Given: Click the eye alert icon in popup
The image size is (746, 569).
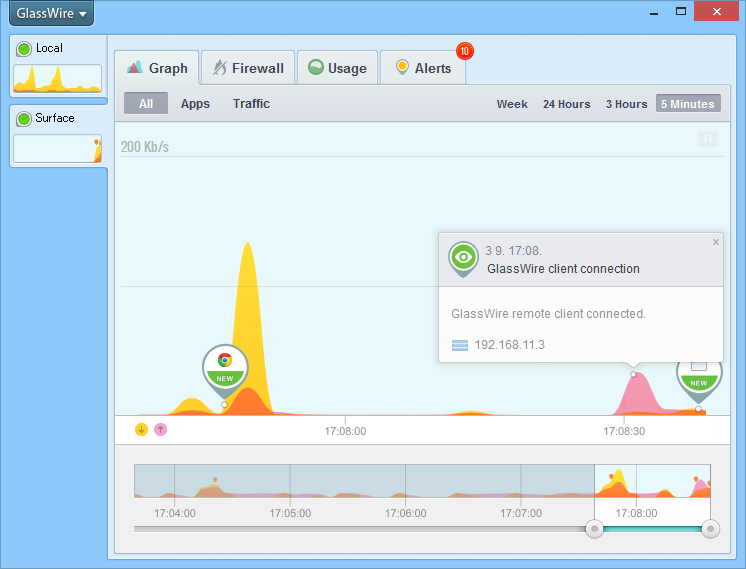Looking at the screenshot, I should (x=463, y=259).
